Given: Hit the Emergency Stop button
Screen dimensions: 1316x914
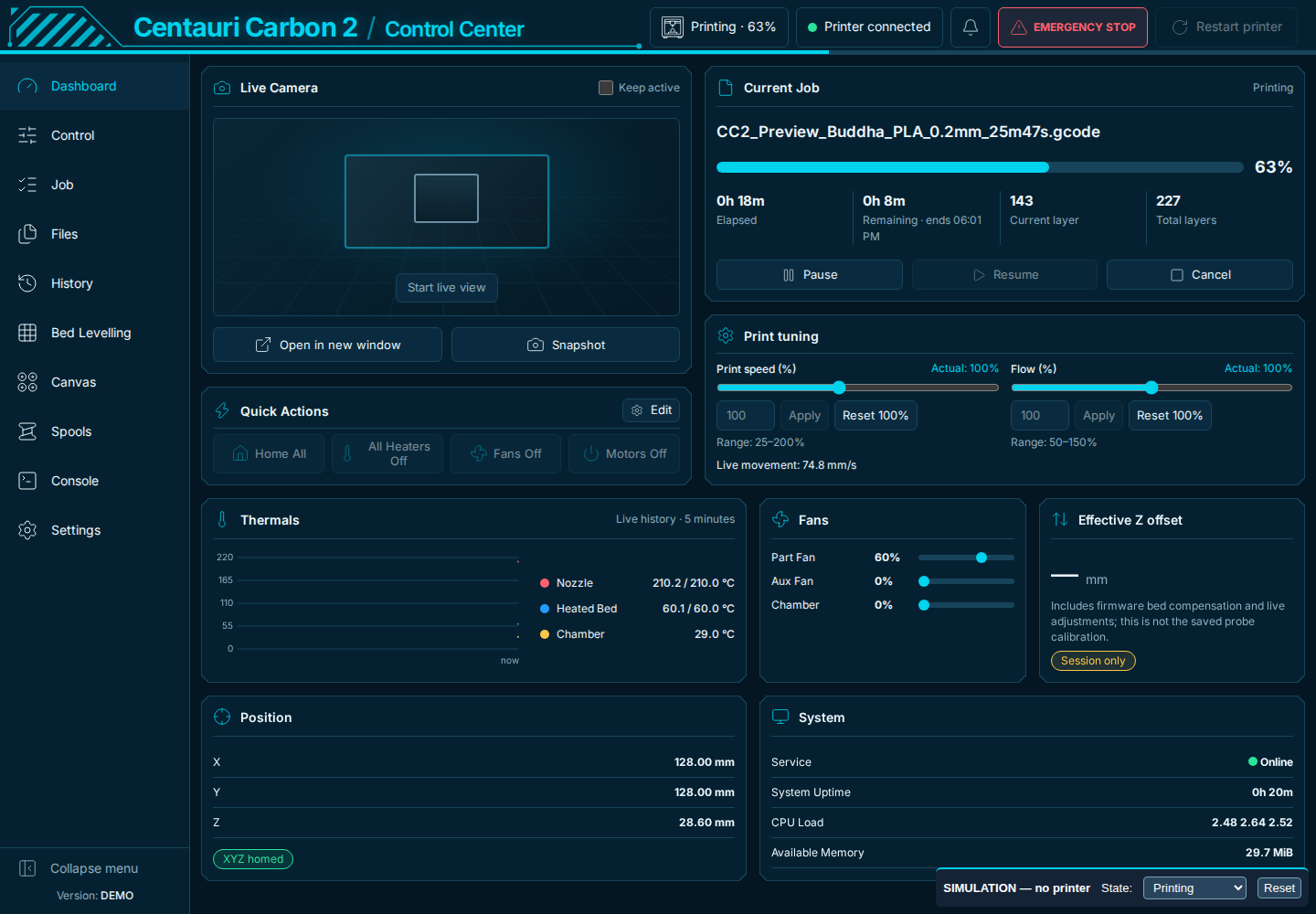Looking at the screenshot, I should (x=1073, y=27).
